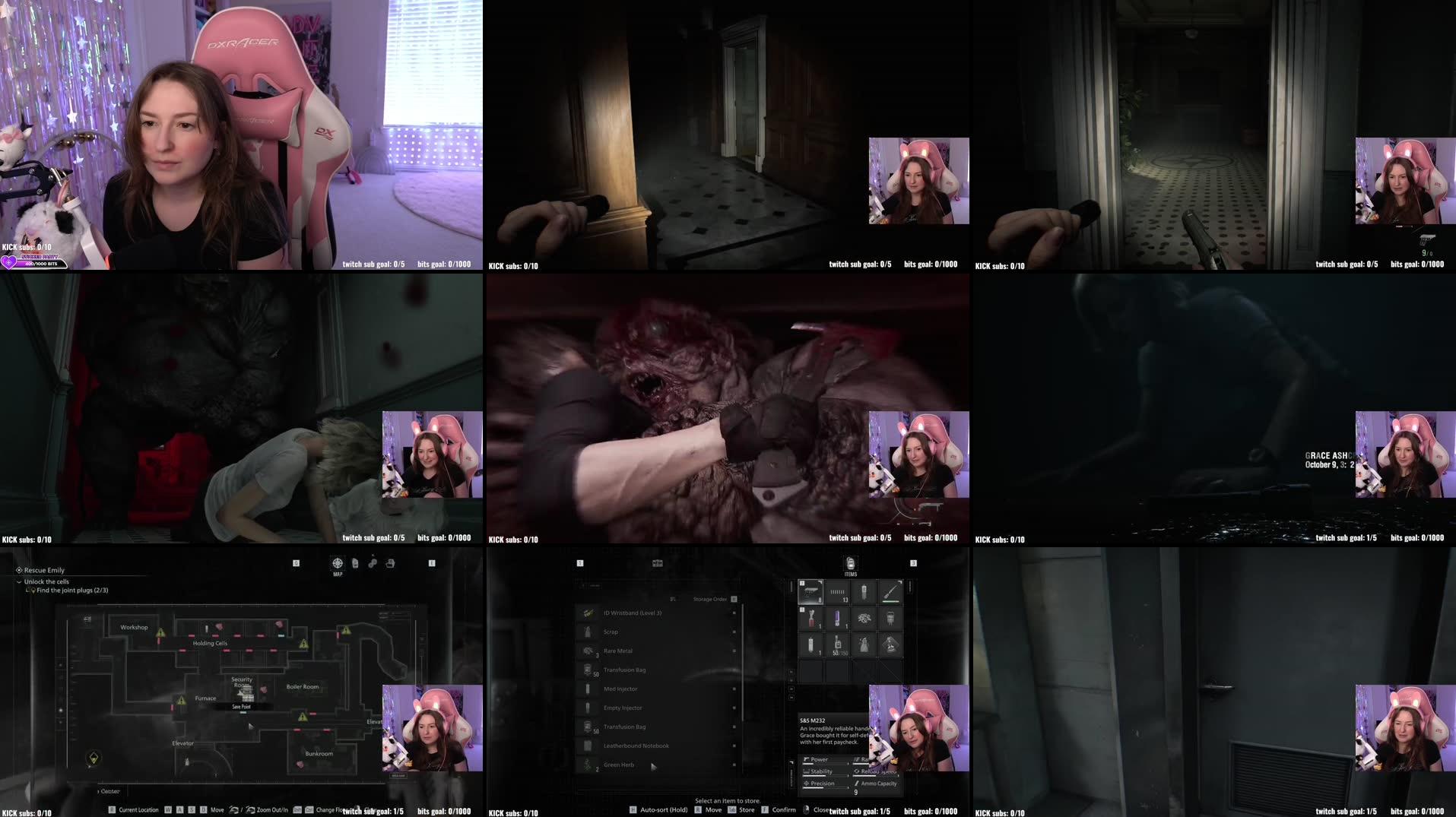Image resolution: width=1456 pixels, height=817 pixels.
Task: Select the warning icon near the Furnace room
Action: tap(181, 699)
